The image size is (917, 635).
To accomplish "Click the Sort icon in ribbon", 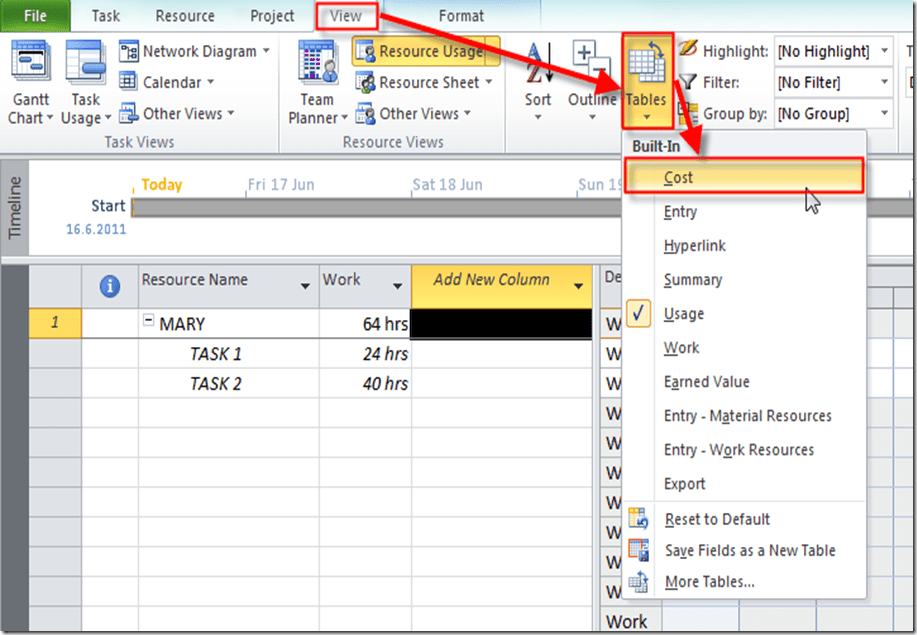I will click(538, 77).
